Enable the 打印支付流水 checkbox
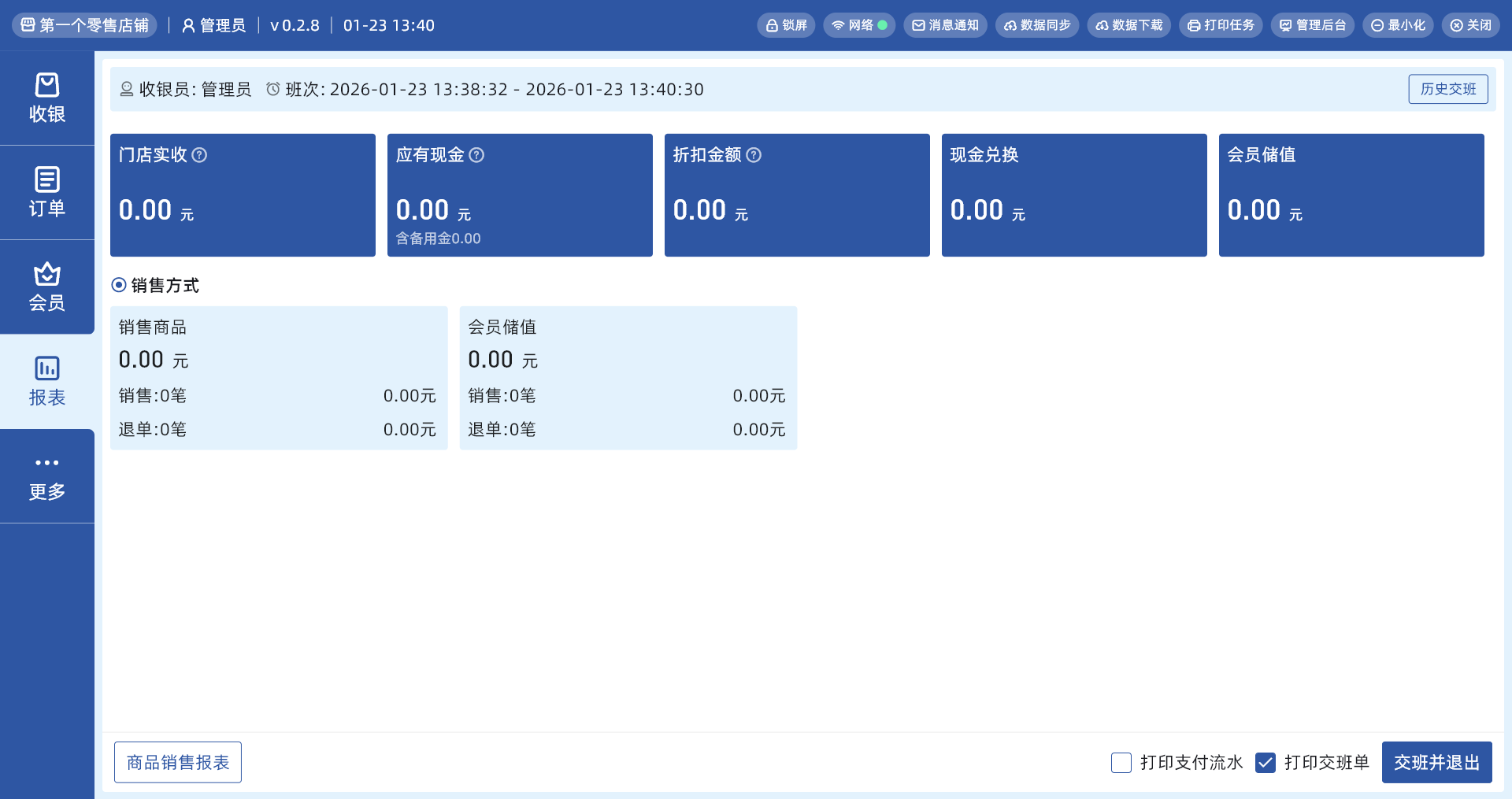 (1121, 762)
